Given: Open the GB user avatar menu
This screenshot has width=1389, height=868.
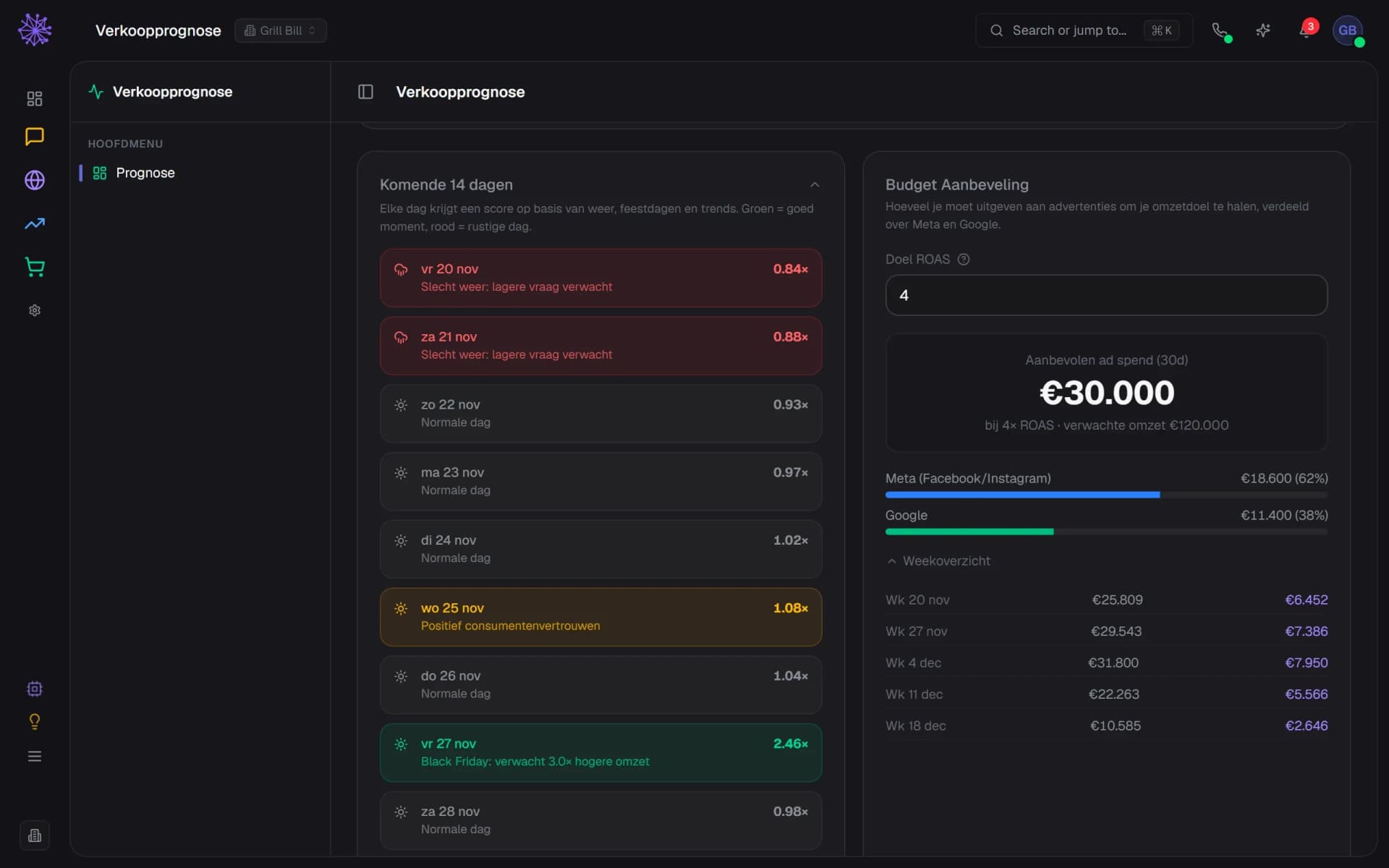Looking at the screenshot, I should click(1347, 30).
